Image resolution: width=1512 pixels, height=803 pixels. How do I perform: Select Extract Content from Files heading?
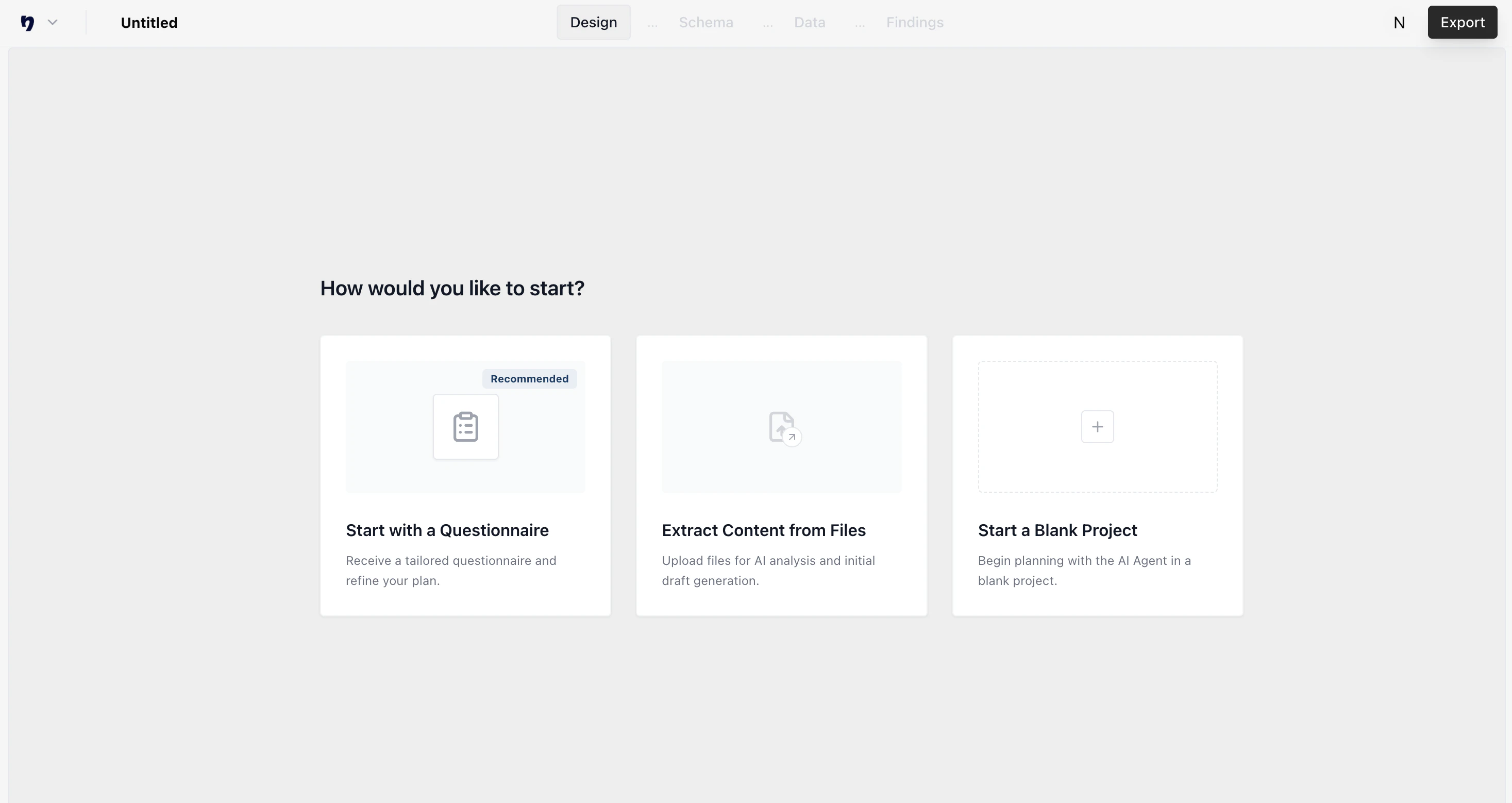[763, 530]
